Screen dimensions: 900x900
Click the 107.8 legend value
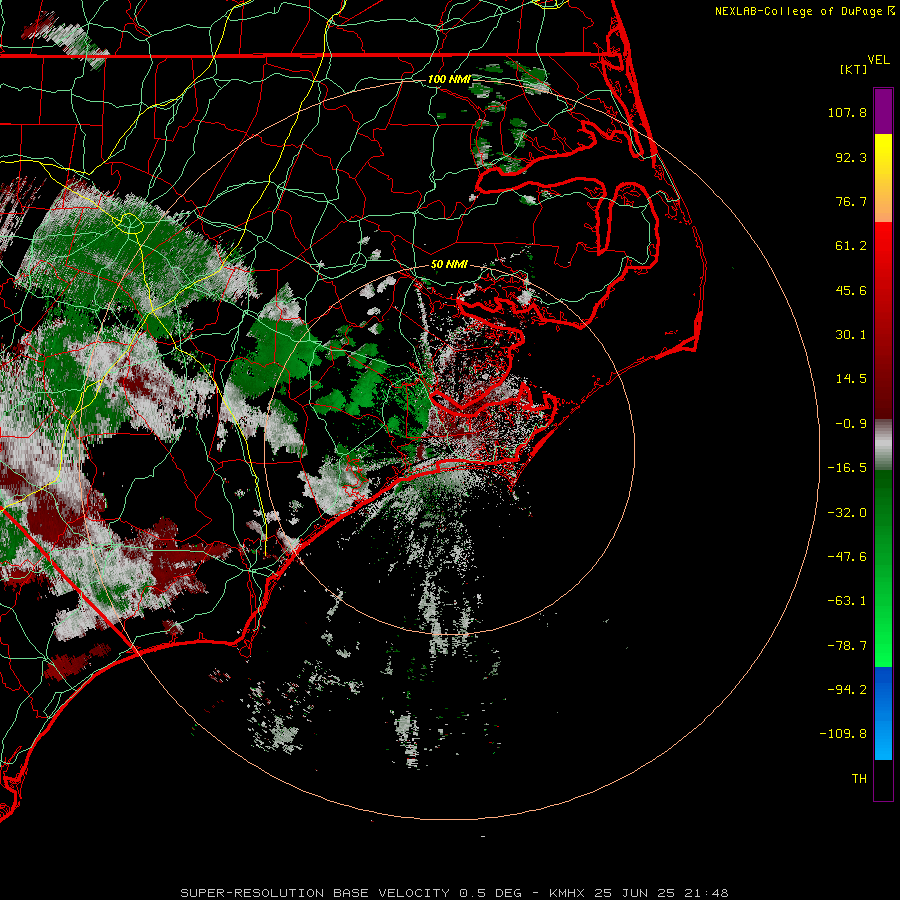click(847, 112)
